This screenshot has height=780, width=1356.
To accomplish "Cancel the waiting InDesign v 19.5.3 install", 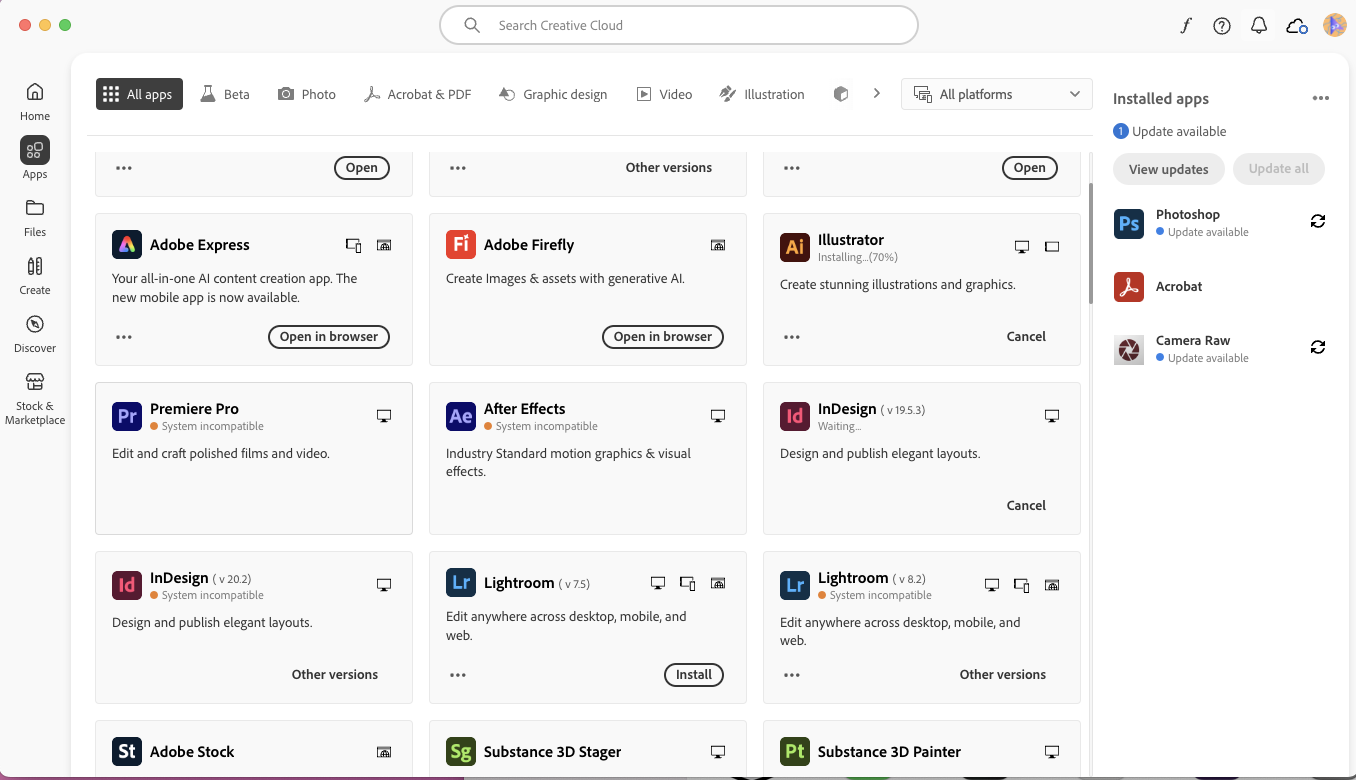I will (x=1026, y=506).
